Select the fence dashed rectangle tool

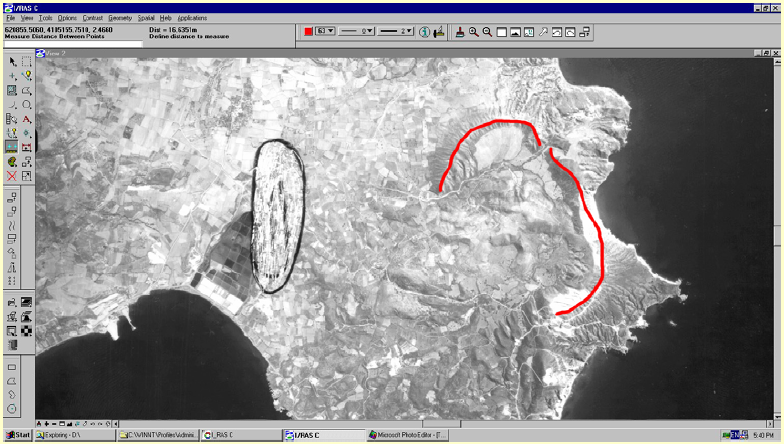click(x=27, y=61)
